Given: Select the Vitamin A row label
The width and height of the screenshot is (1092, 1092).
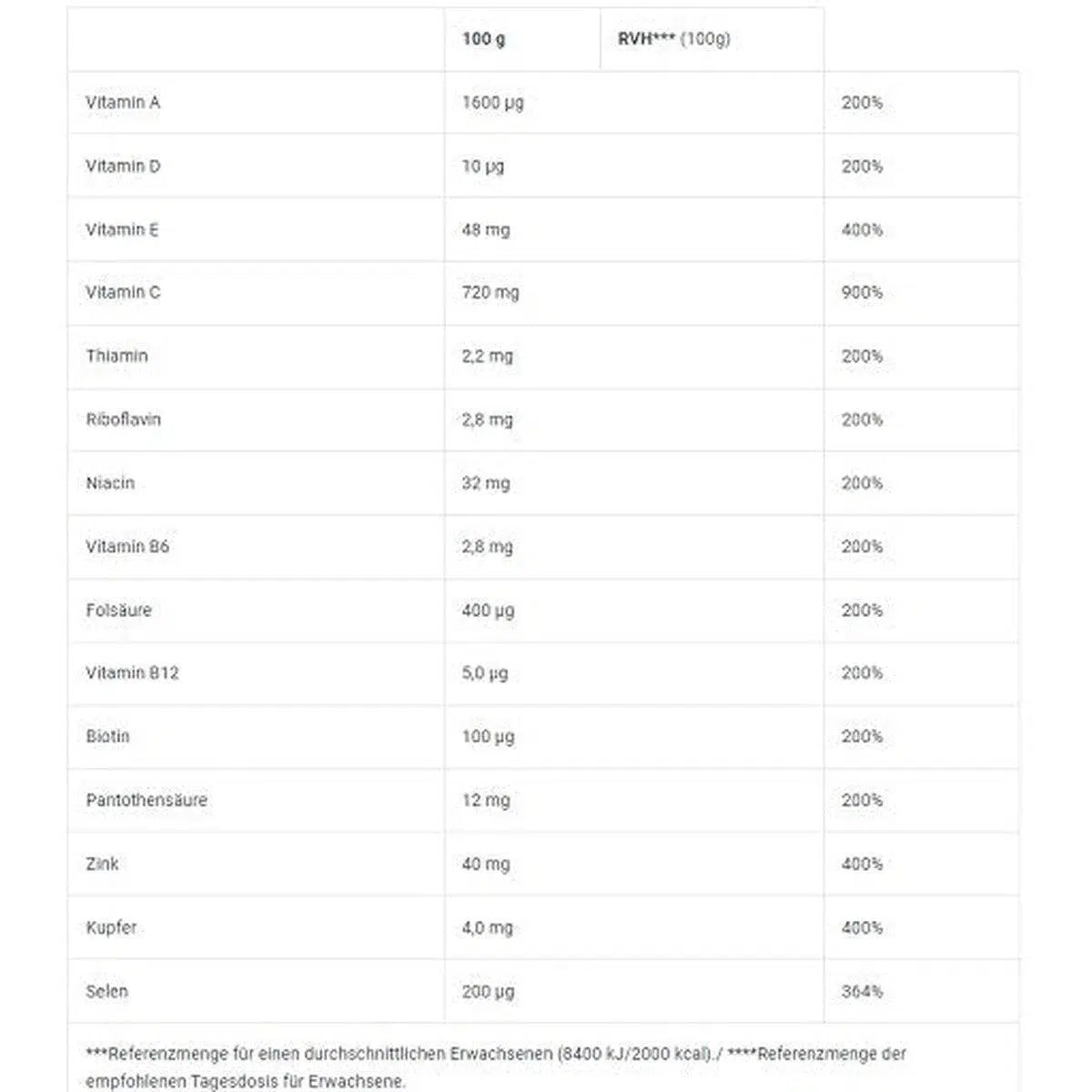Looking at the screenshot, I should (123, 103).
